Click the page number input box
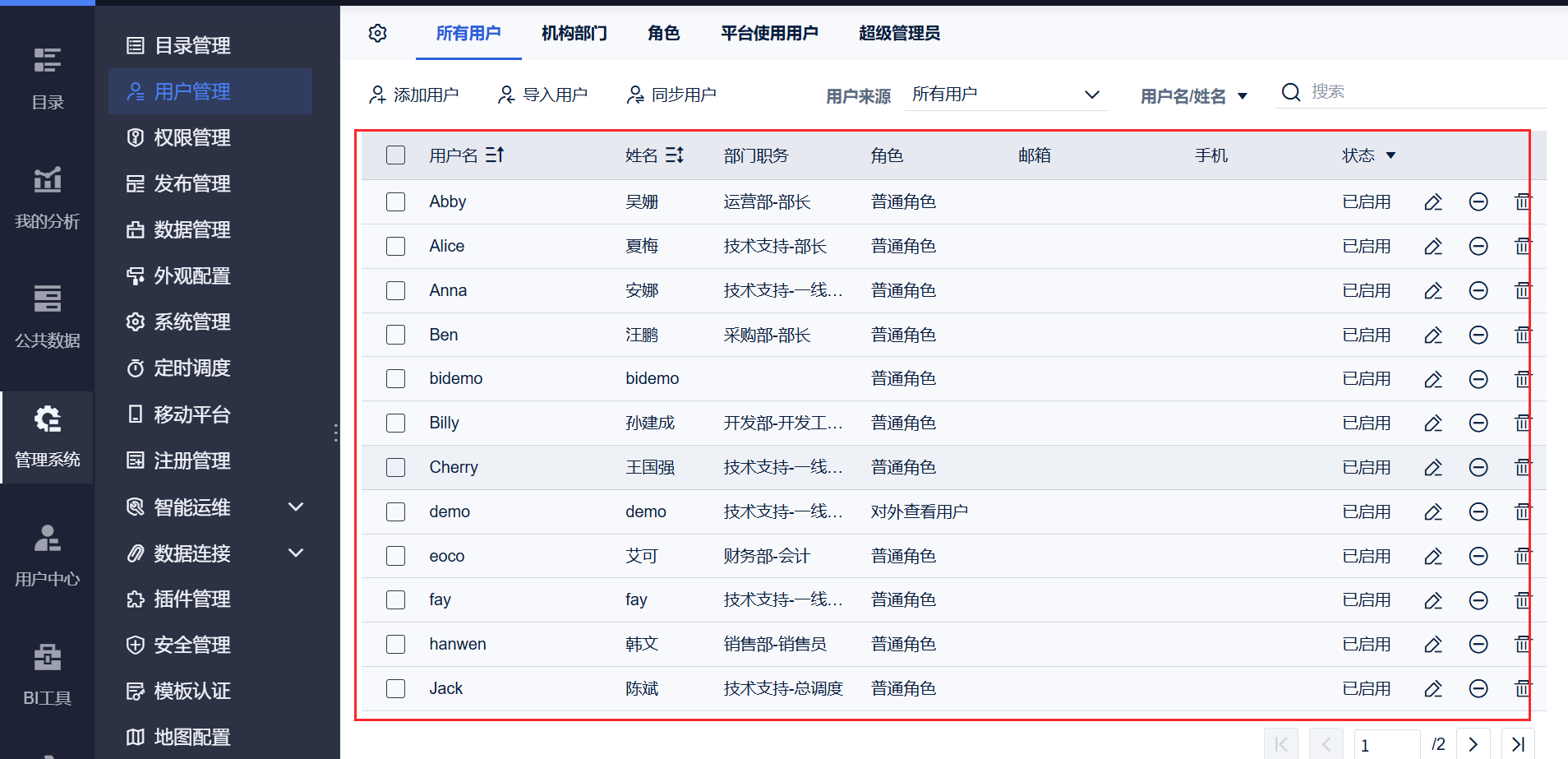 pyautogui.click(x=1386, y=745)
